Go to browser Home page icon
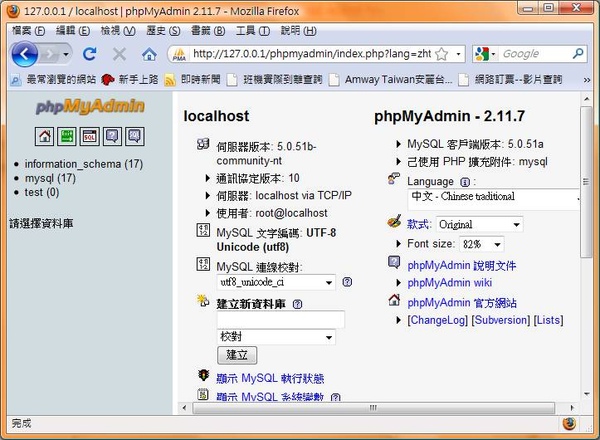The image size is (600, 440). [149, 54]
